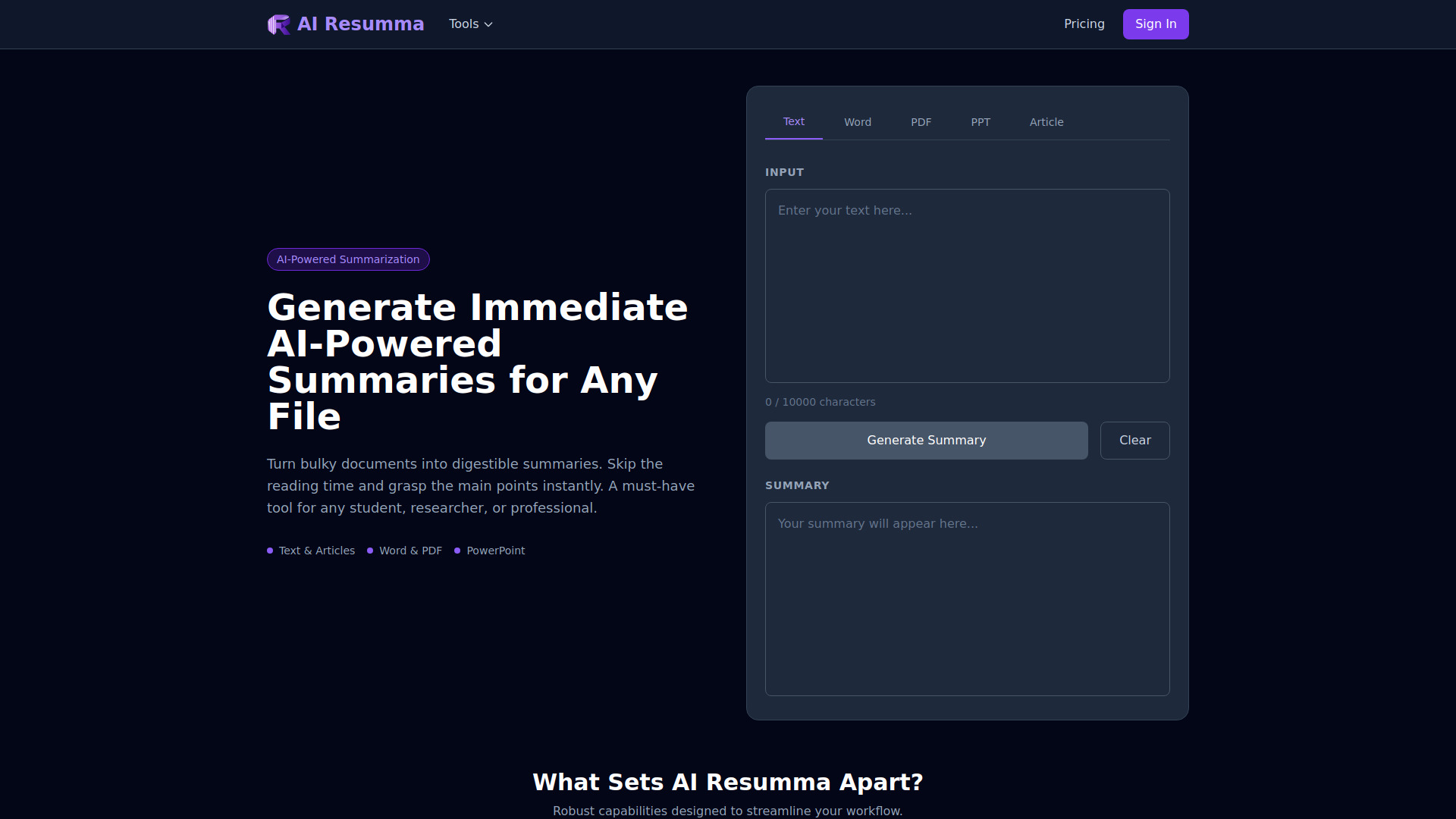Switch to the PPT tab

981,122
